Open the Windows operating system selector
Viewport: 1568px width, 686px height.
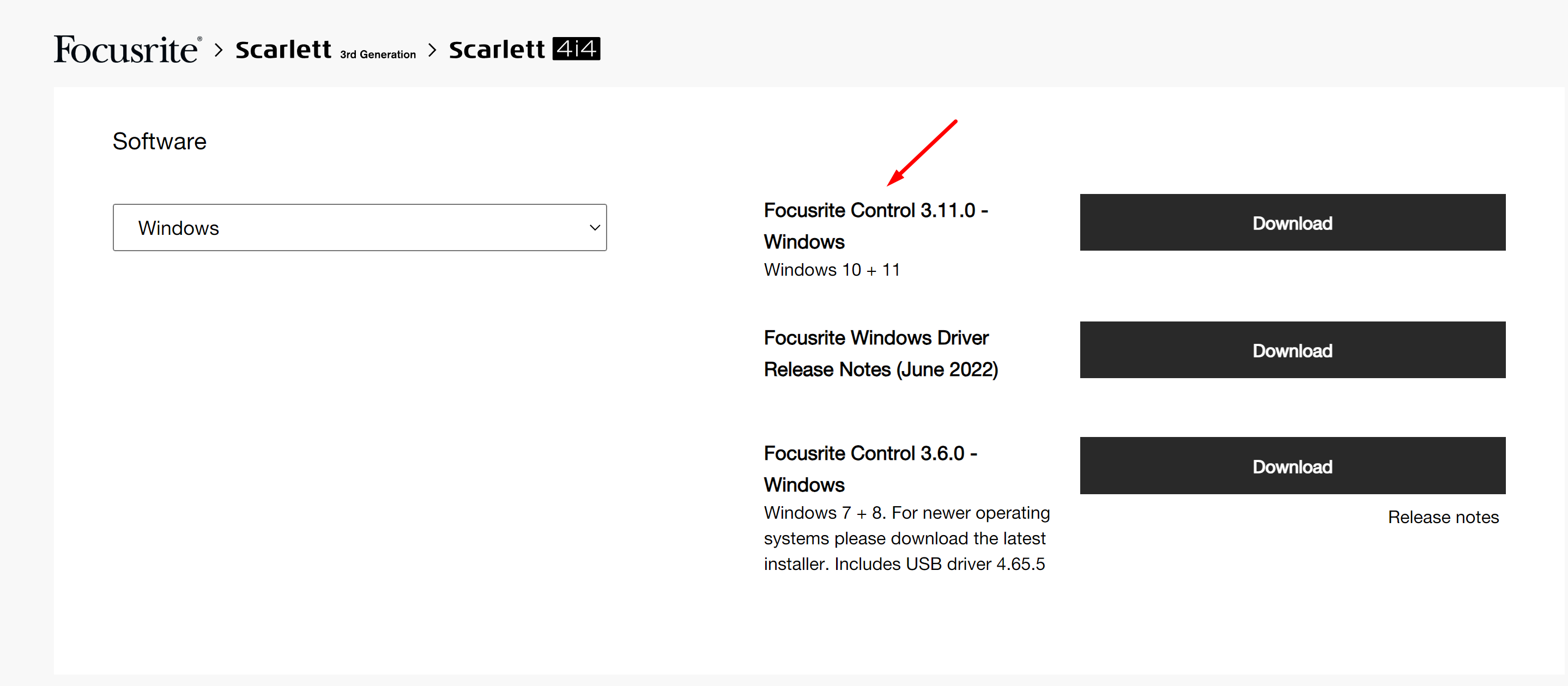(x=359, y=228)
